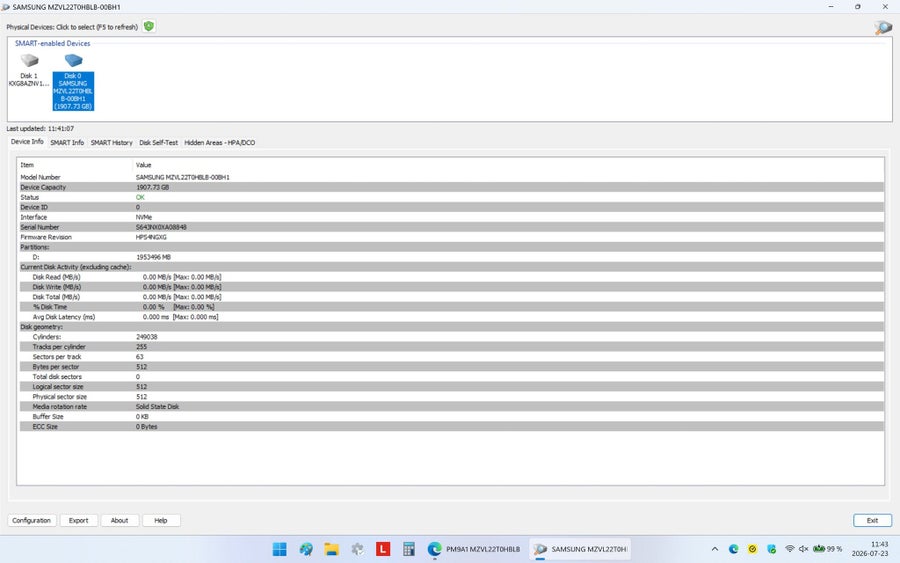The image size is (900, 563).
Task: Select the Cylinders row
Action: 451,337
